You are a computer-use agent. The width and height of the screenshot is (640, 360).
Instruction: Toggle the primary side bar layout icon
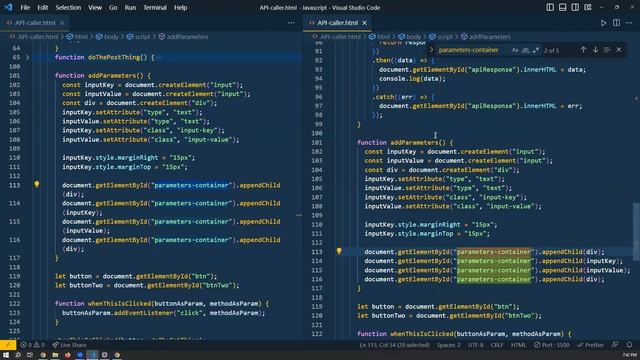coord(550,7)
